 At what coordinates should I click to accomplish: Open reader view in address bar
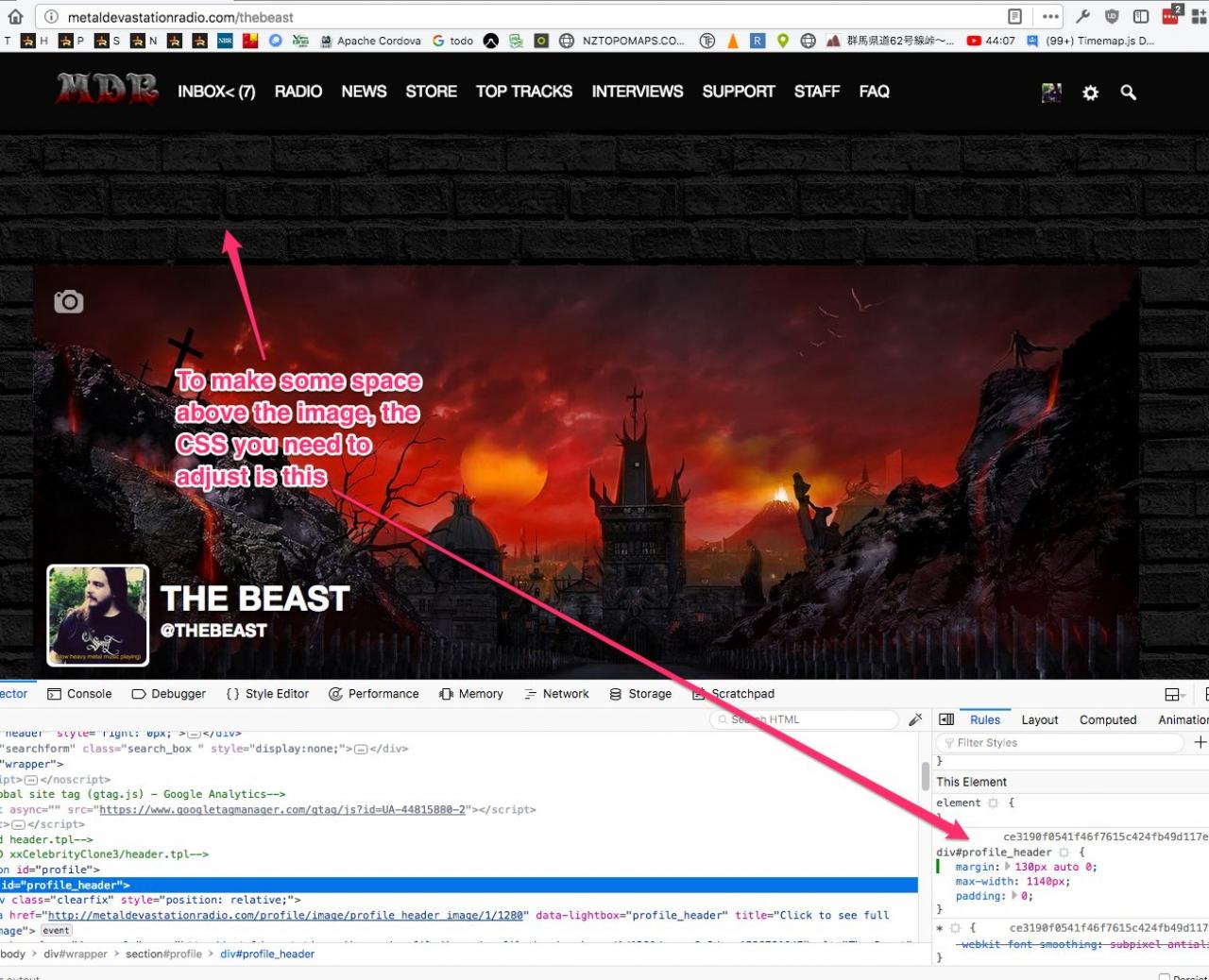pyautogui.click(x=1014, y=17)
